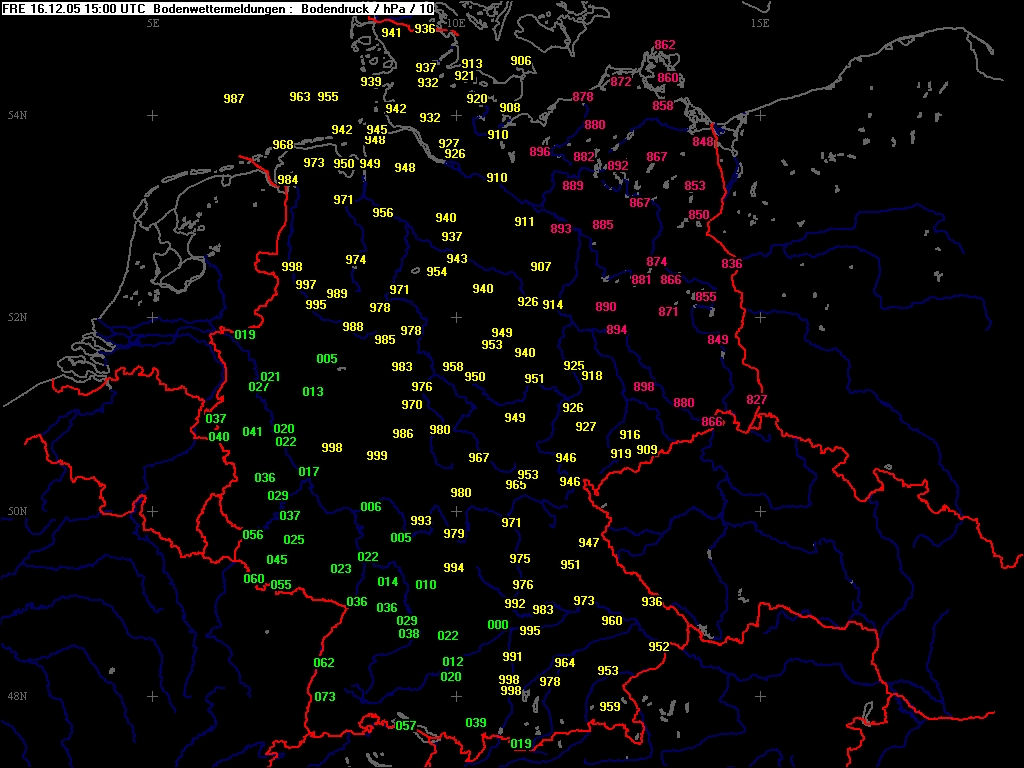Click the '15:00 UTC' timestamp in header
1024x768 pixels.
tap(116, 8)
